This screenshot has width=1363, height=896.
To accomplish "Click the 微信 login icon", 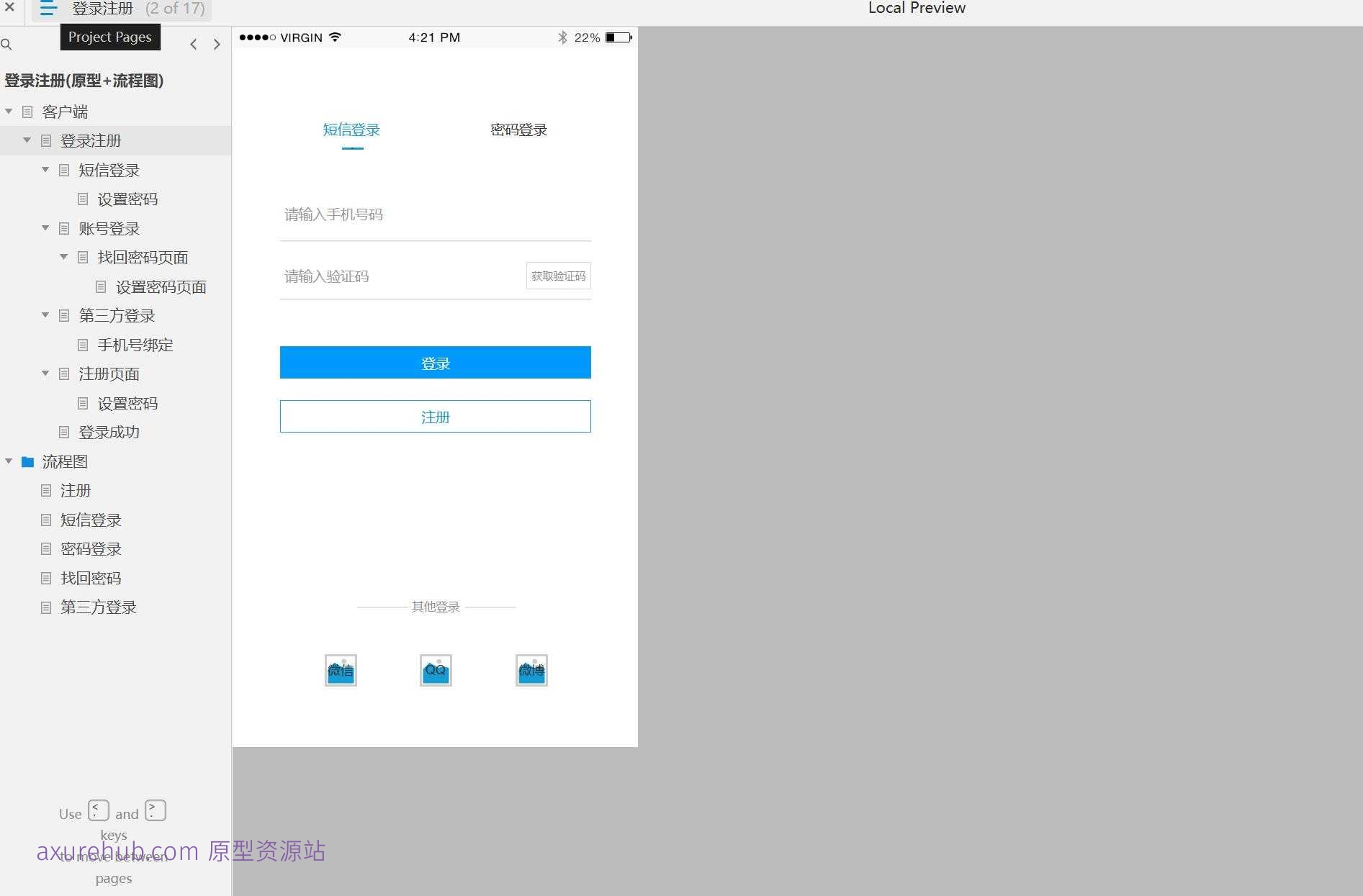I will click(x=341, y=670).
